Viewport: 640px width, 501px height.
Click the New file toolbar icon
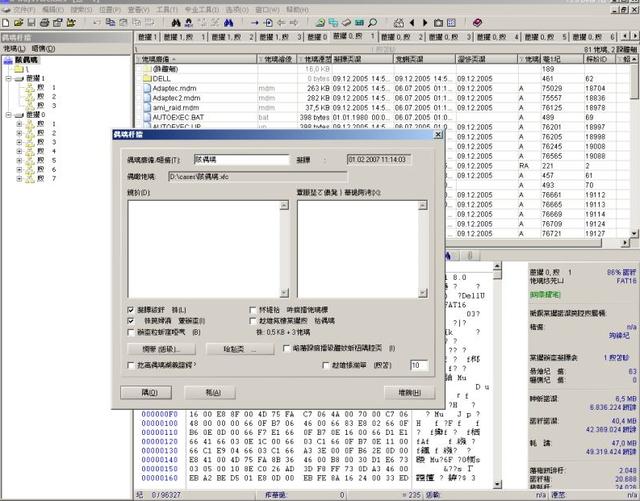tap(6, 23)
